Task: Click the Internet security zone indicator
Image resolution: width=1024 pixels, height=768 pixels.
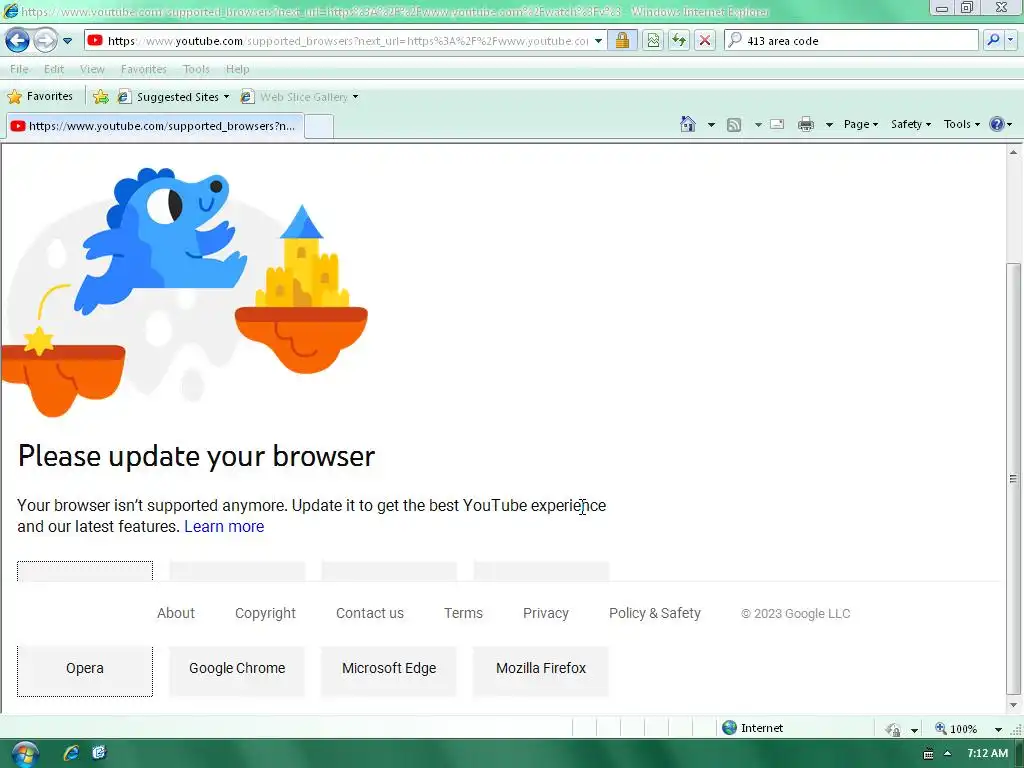Action: [x=752, y=728]
